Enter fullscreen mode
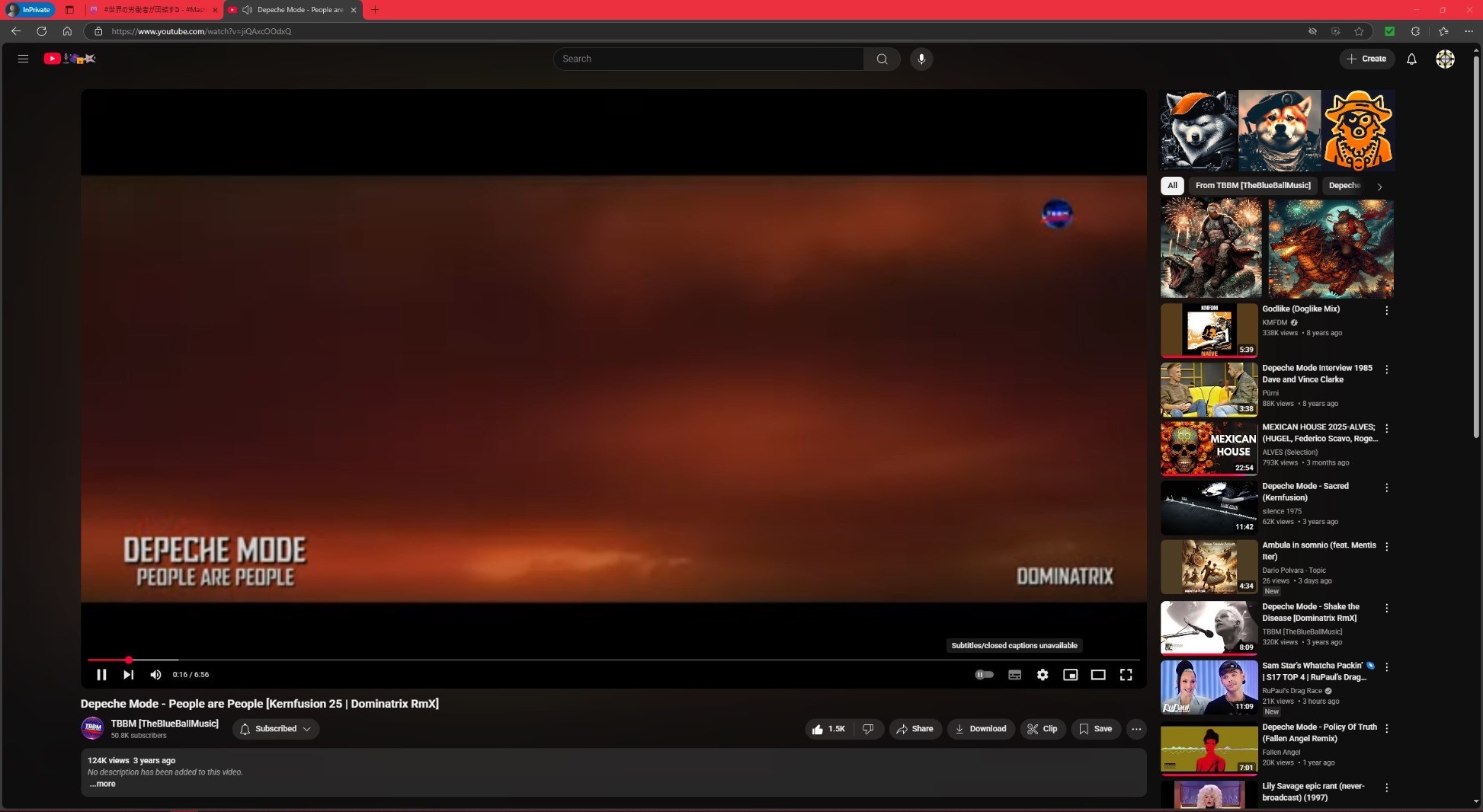The height and width of the screenshot is (812, 1483). pos(1126,675)
